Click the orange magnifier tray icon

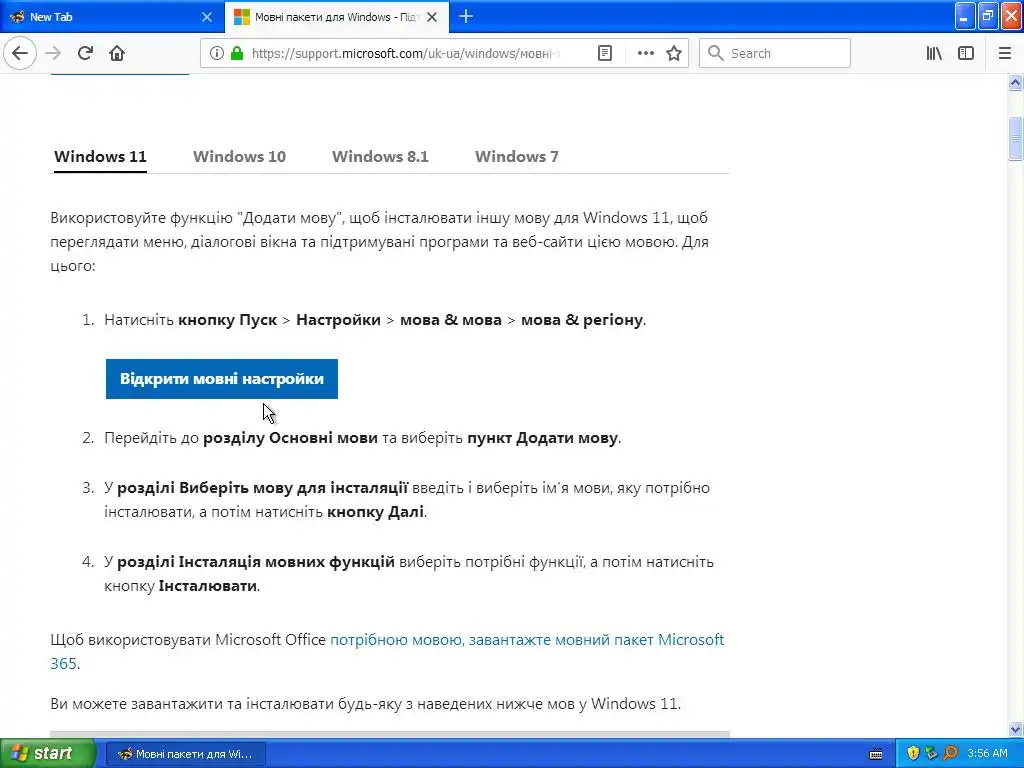point(950,754)
